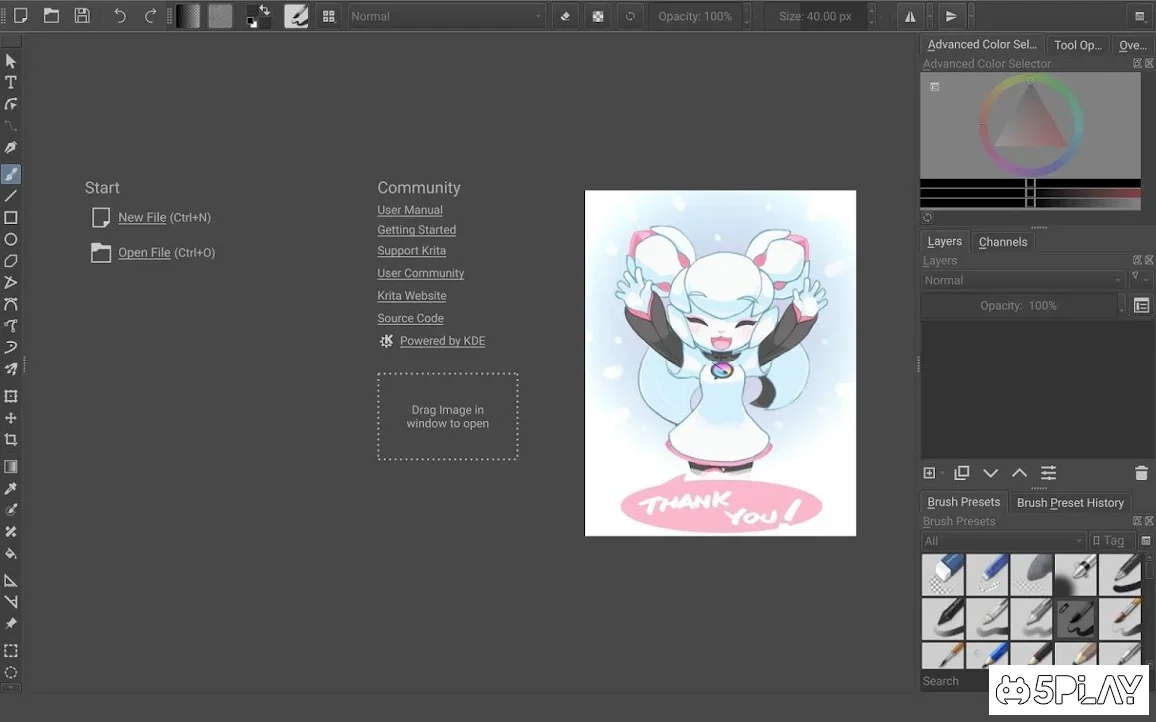Open the layer blending mode dropdown

pos(1022,280)
